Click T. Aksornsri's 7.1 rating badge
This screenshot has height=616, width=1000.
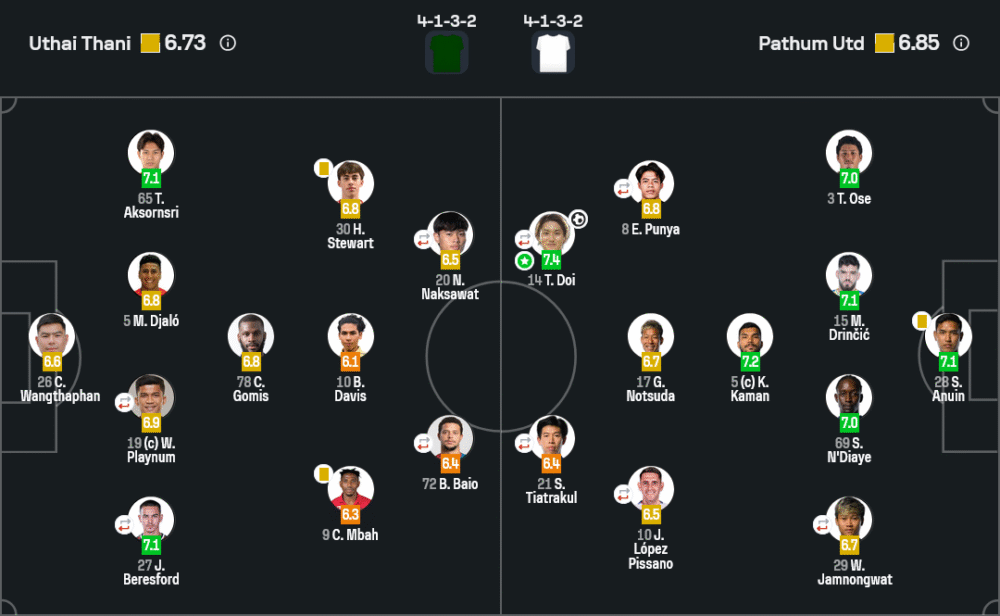[x=151, y=179]
